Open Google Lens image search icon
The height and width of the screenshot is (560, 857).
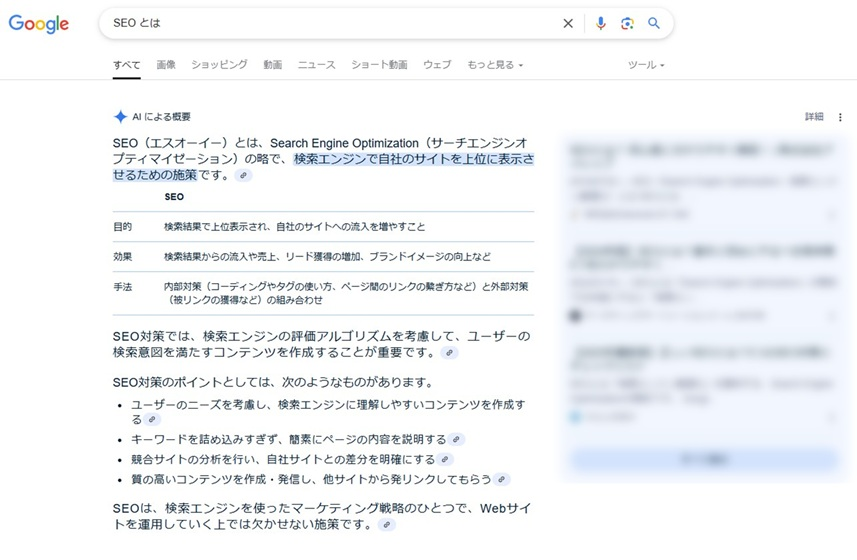627,23
